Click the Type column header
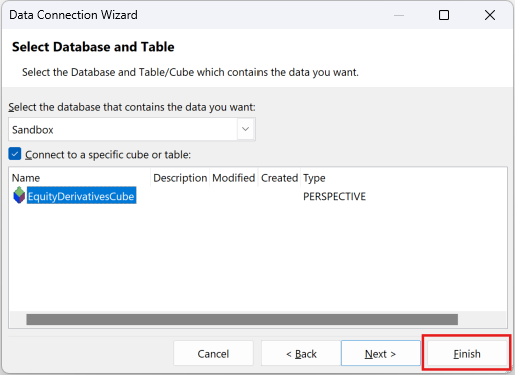 point(314,178)
